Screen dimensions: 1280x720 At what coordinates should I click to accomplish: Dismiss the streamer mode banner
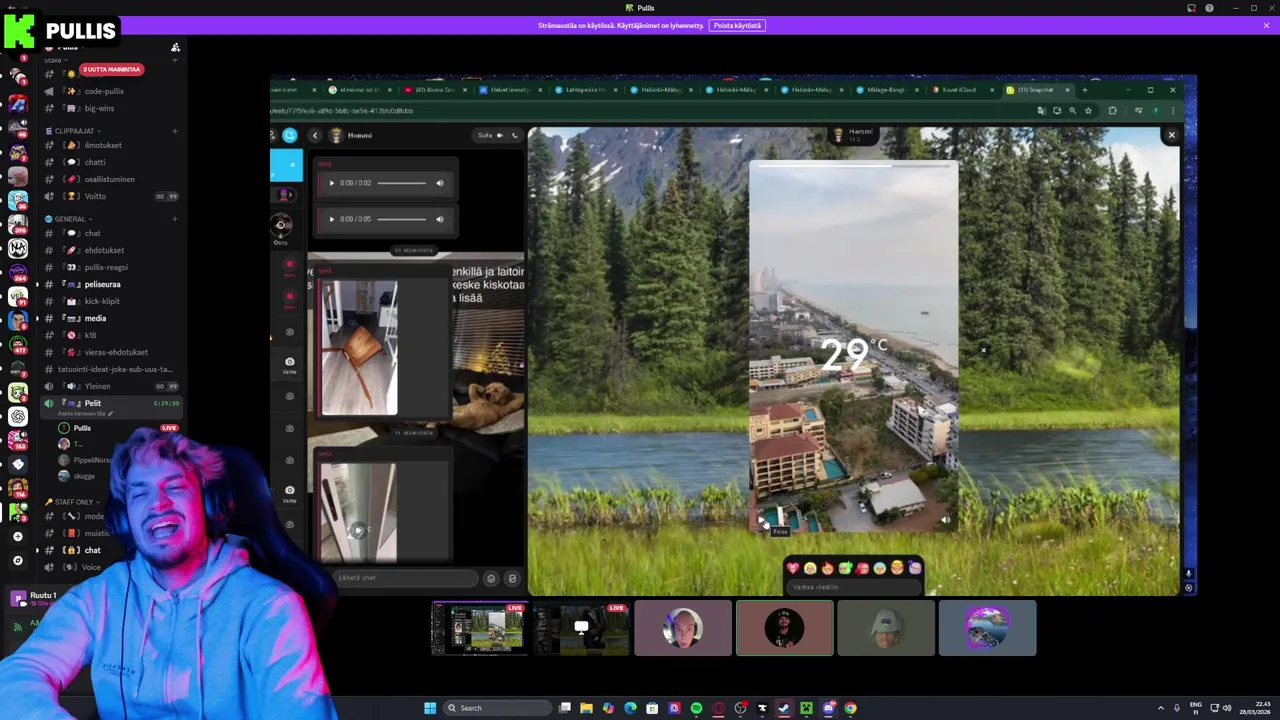pos(1266,25)
